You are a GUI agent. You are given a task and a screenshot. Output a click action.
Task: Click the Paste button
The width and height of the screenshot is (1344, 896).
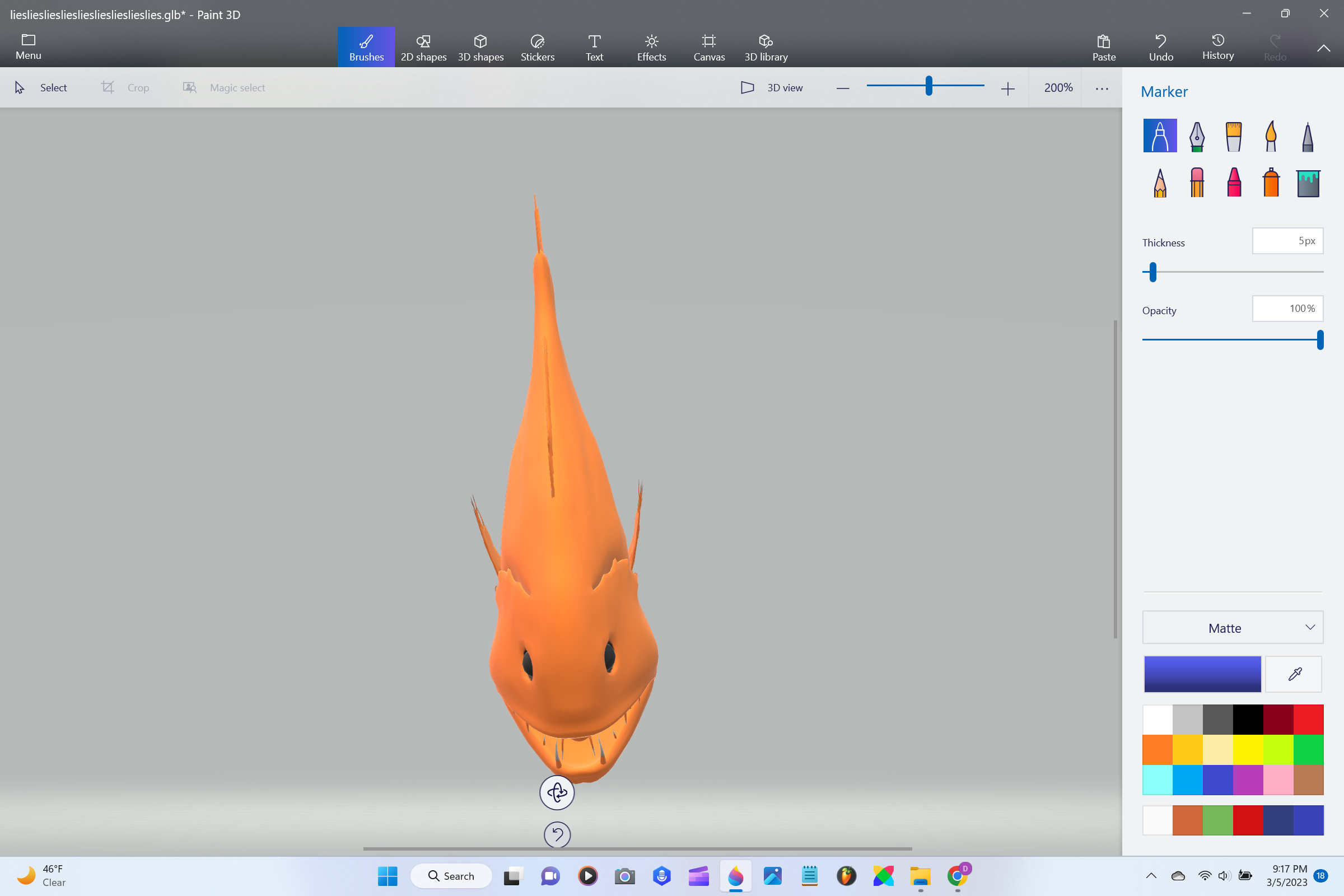[x=1103, y=48]
